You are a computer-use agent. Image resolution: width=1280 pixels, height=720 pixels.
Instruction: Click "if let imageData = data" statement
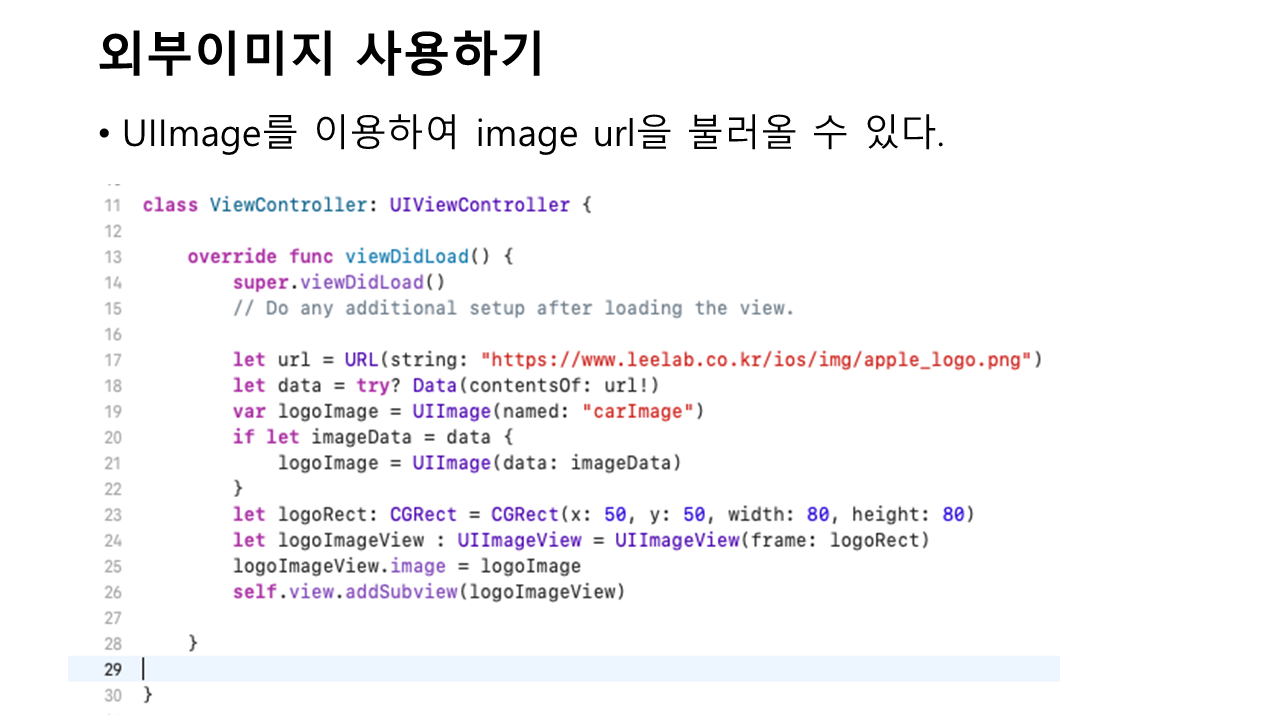pos(372,437)
